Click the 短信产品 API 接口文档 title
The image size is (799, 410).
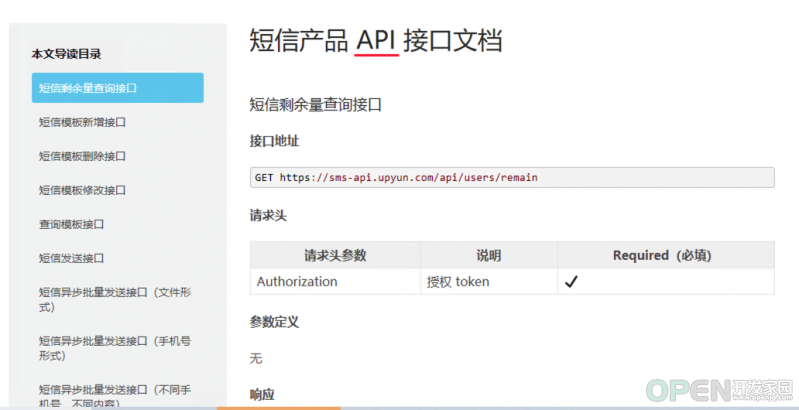pyautogui.click(x=376, y=41)
